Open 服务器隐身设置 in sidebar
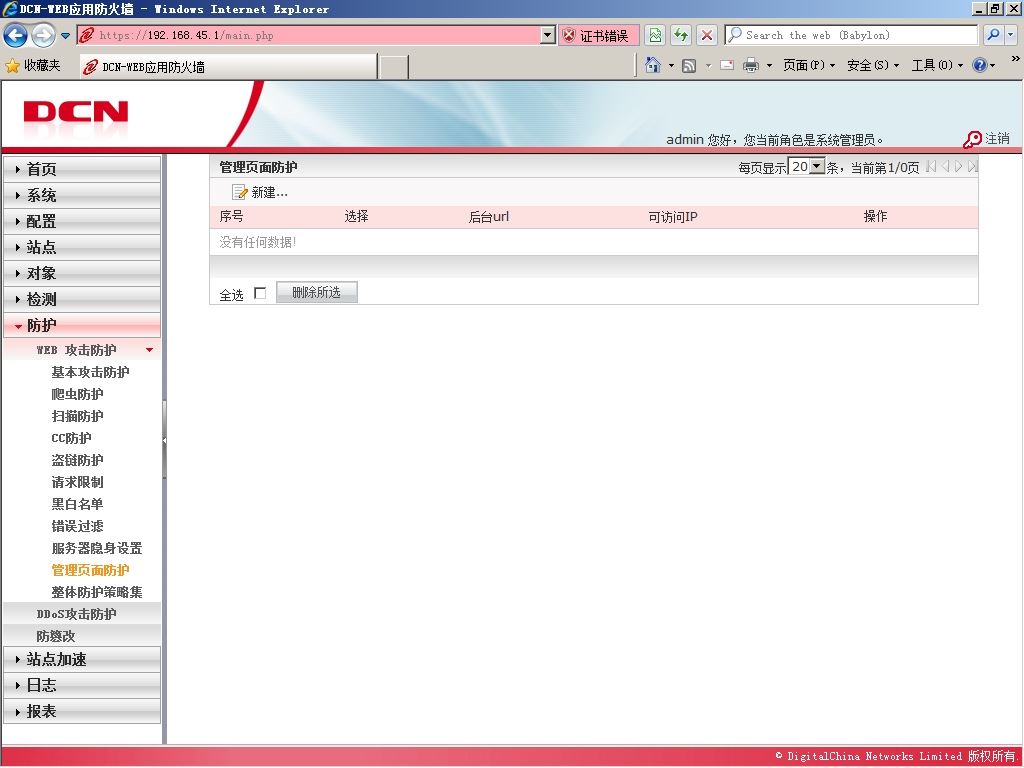 pyautogui.click(x=97, y=548)
